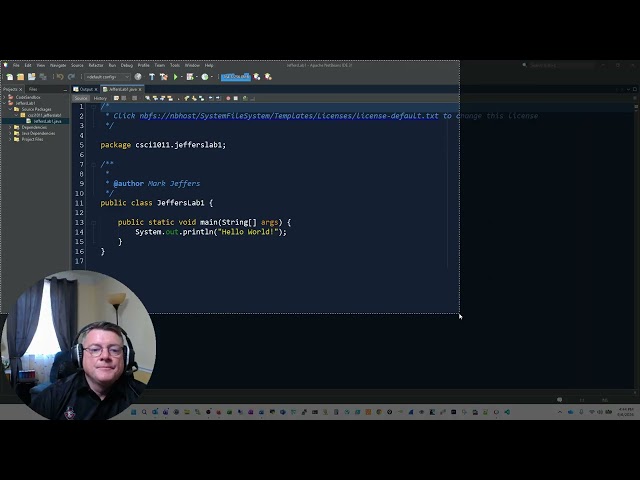Click the taskbar Search icon
Screen dimensions: 640x480
[144, 412]
